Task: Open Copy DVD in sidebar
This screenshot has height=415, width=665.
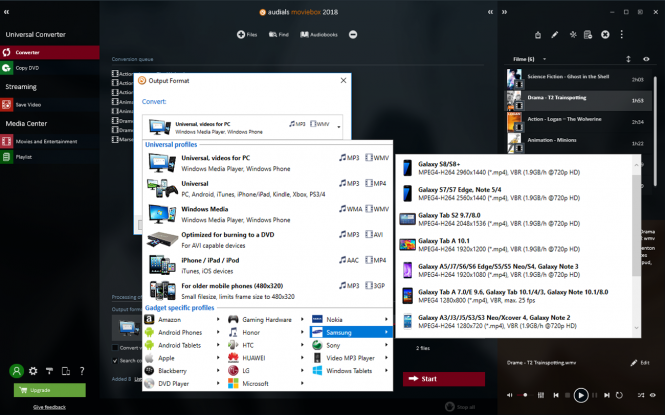Action: pyautogui.click(x=50, y=68)
